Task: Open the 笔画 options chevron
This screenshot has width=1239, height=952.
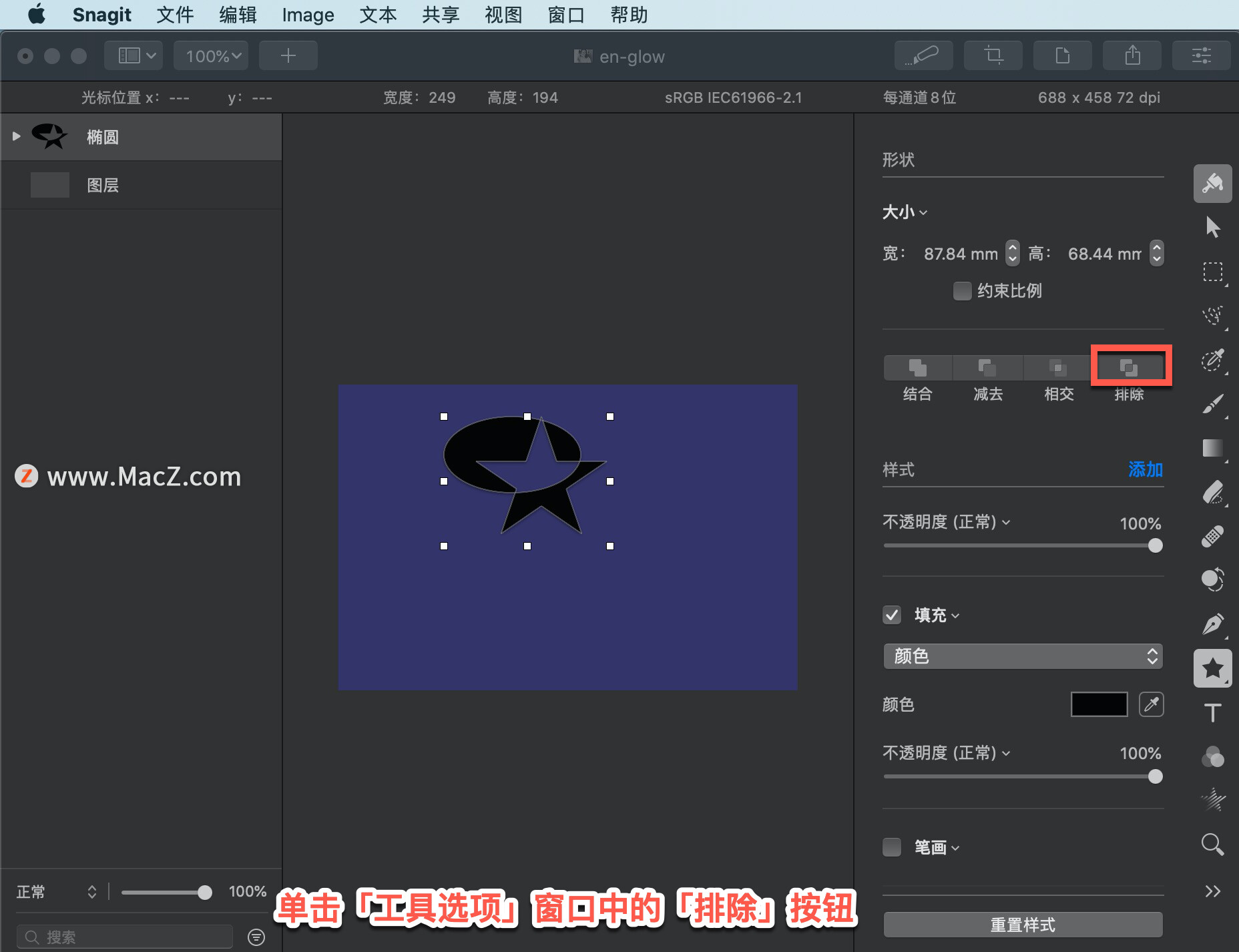Action: coord(955,848)
